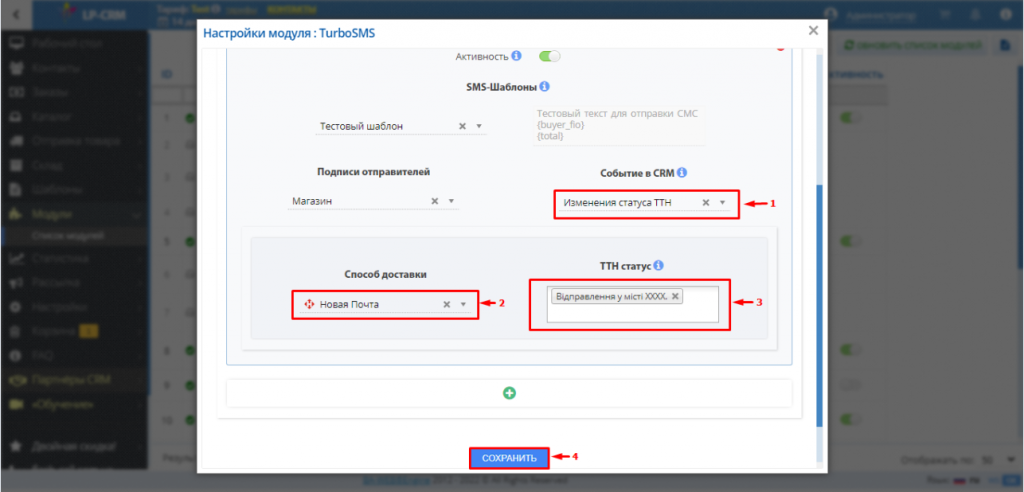
Task: Clear the Новая Почта delivery method
Action: click(x=447, y=304)
